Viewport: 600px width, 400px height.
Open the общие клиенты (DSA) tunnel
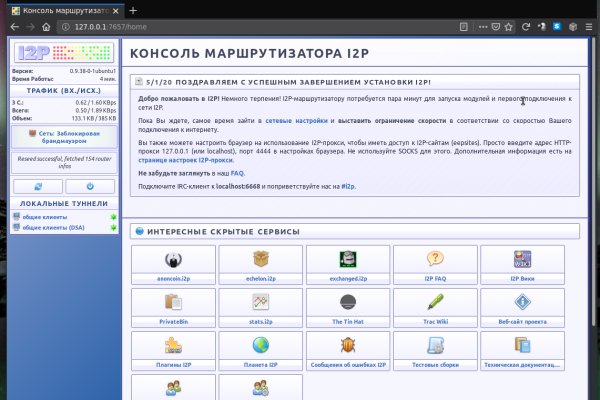[52, 227]
